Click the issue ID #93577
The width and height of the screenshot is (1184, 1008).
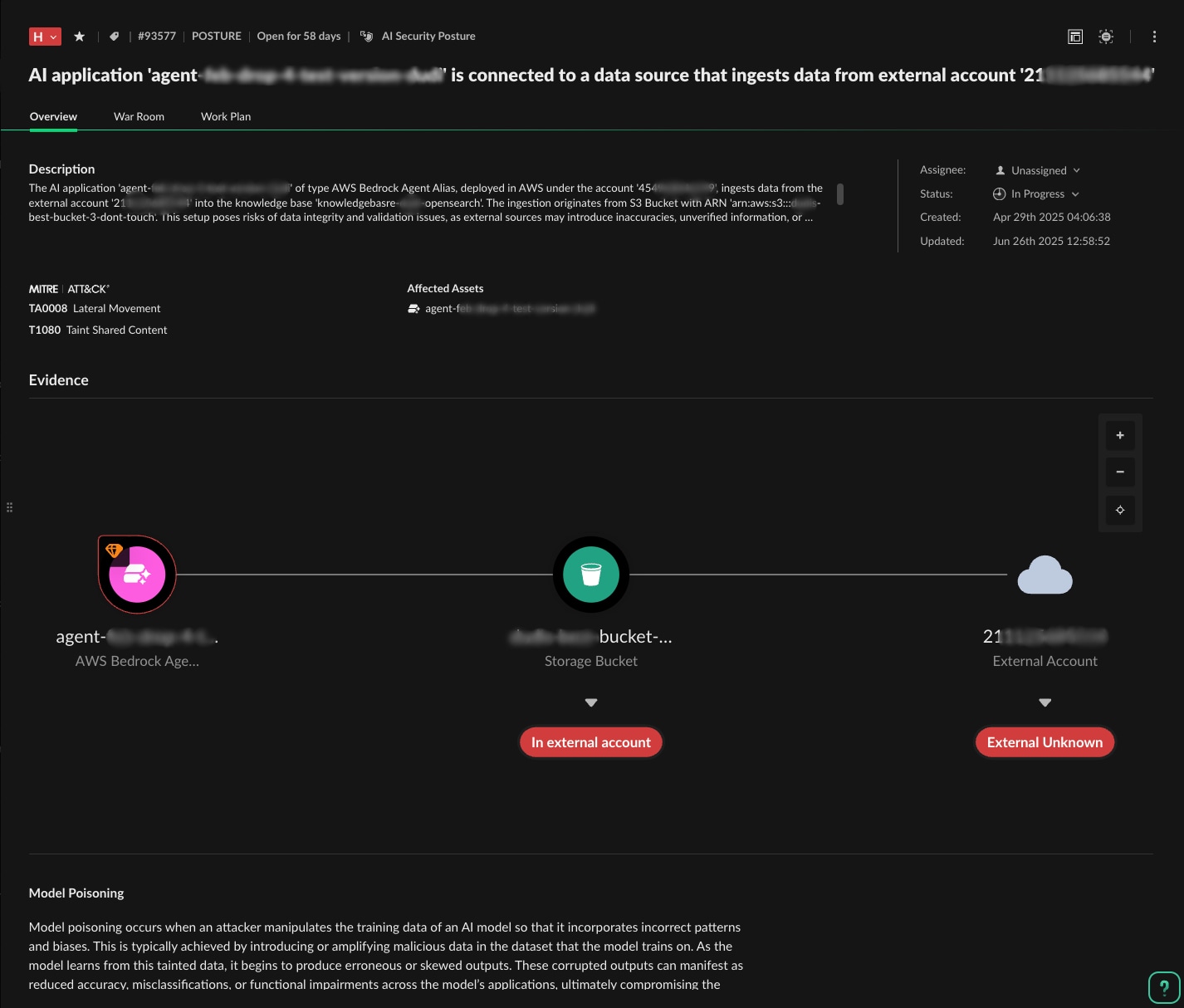click(157, 37)
